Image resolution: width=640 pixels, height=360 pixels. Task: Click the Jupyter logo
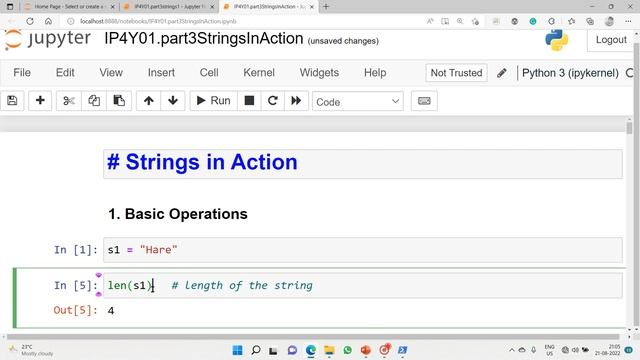point(48,40)
